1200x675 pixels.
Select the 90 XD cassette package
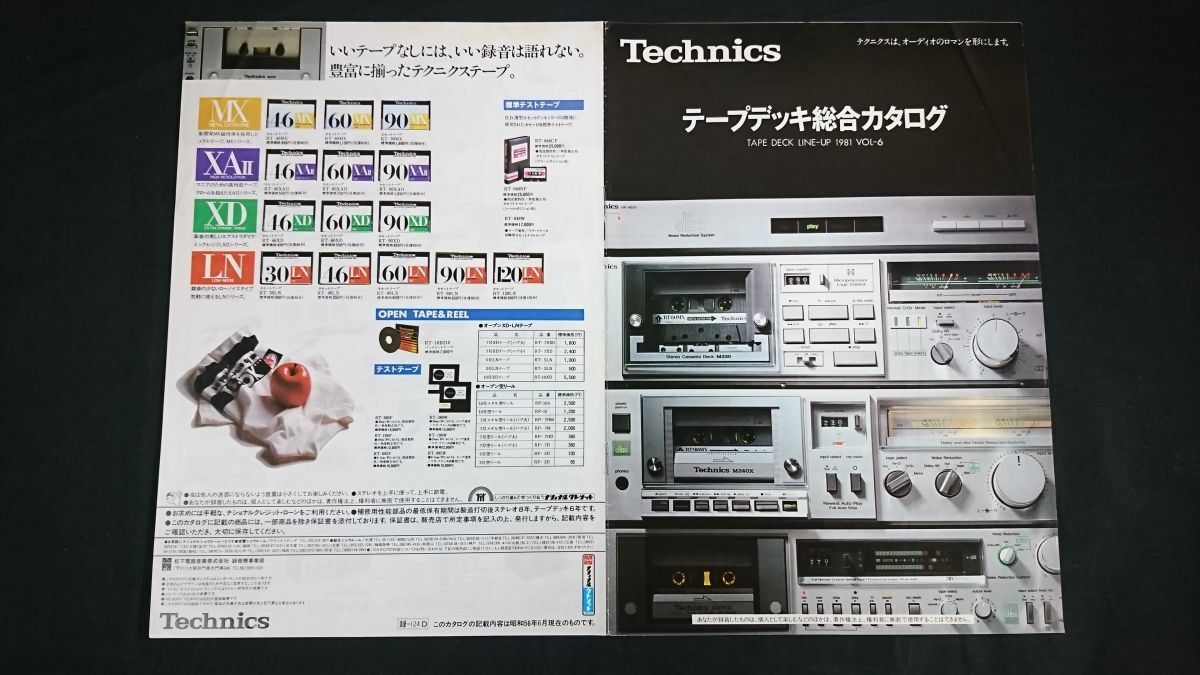point(406,218)
